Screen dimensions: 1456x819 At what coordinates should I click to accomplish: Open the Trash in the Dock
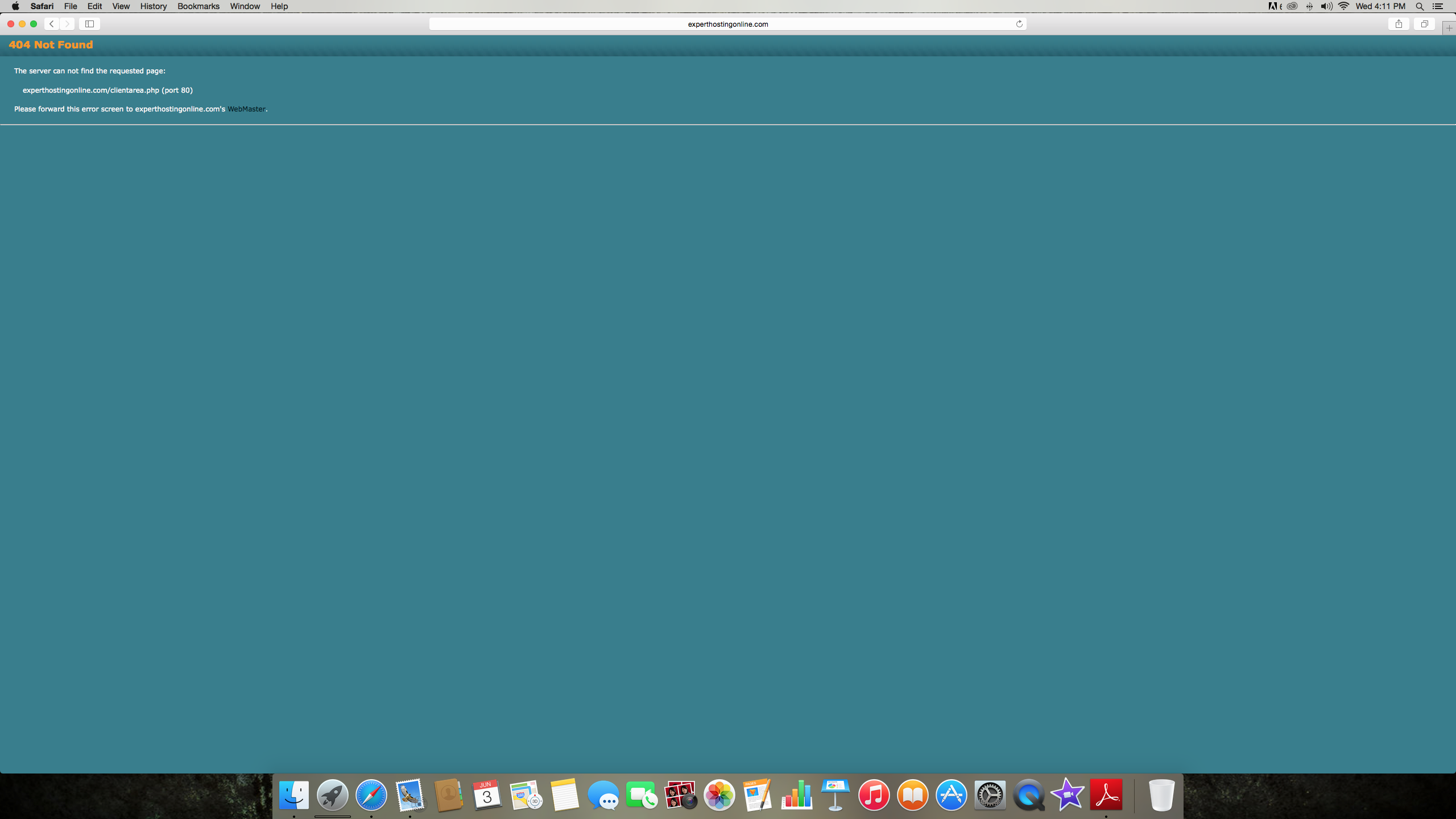point(1161,795)
